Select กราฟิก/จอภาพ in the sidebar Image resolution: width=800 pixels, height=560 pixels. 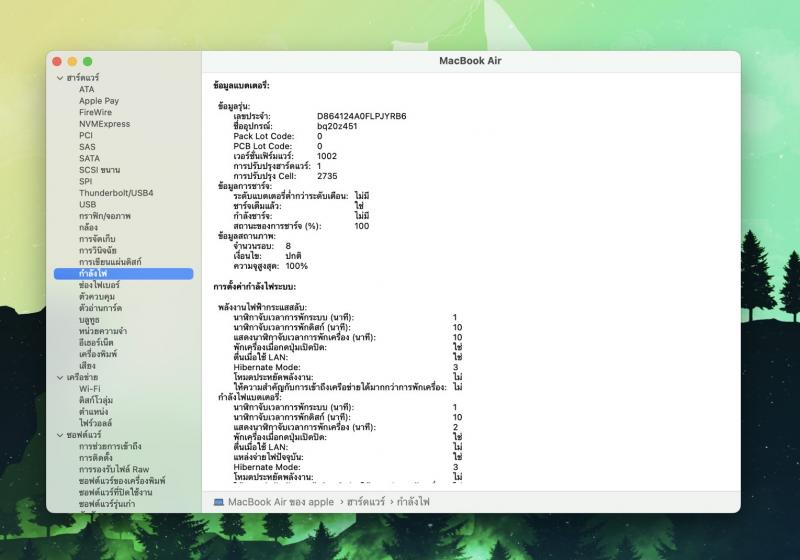(x=105, y=216)
